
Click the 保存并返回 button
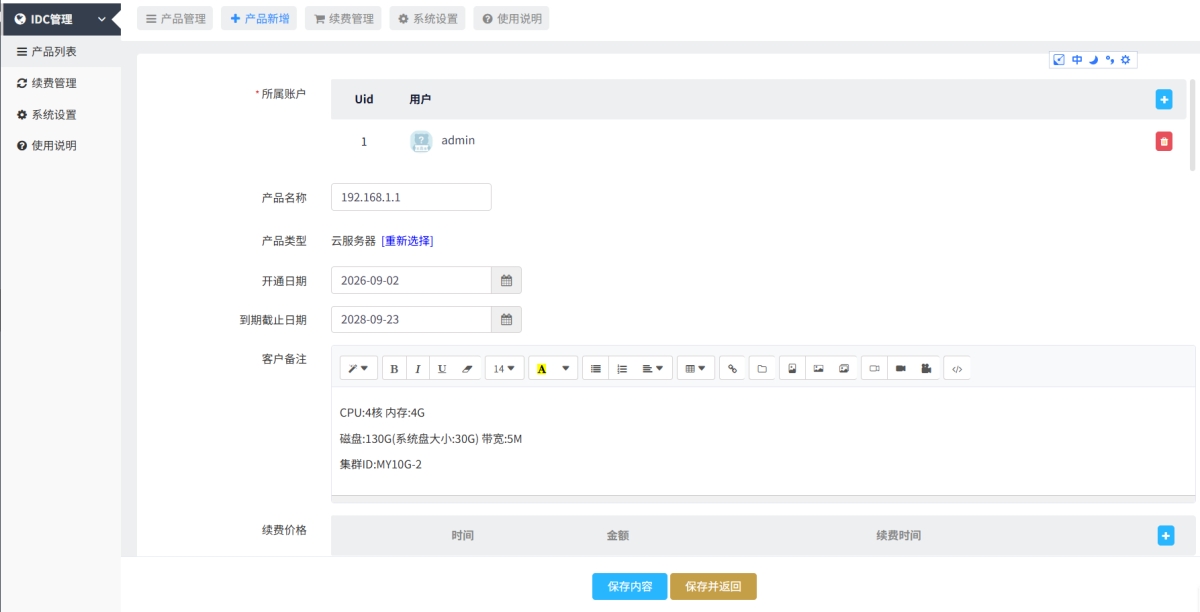[x=713, y=587]
